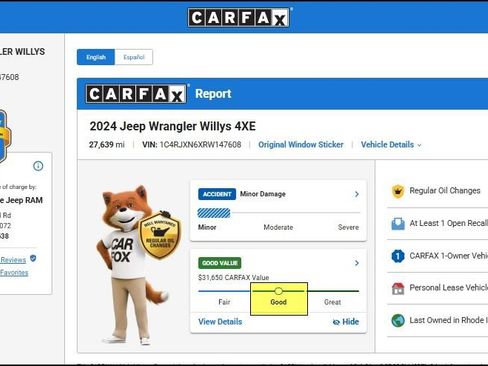Screen dimensions: 488x366
Task: Open the Original Window Sticker link
Action: click(301, 145)
